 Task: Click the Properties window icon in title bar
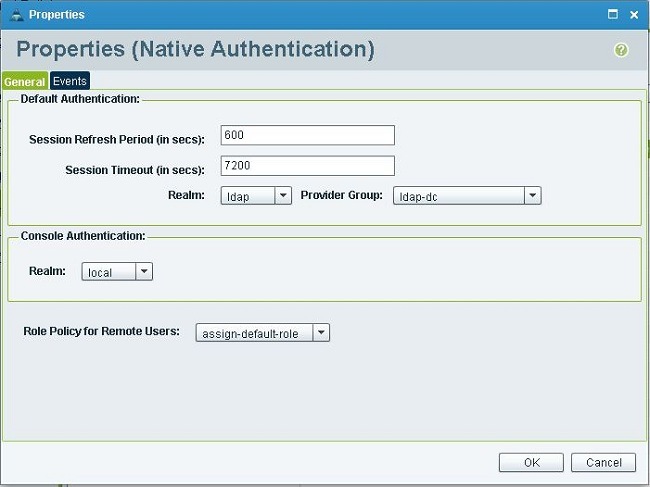(15, 15)
